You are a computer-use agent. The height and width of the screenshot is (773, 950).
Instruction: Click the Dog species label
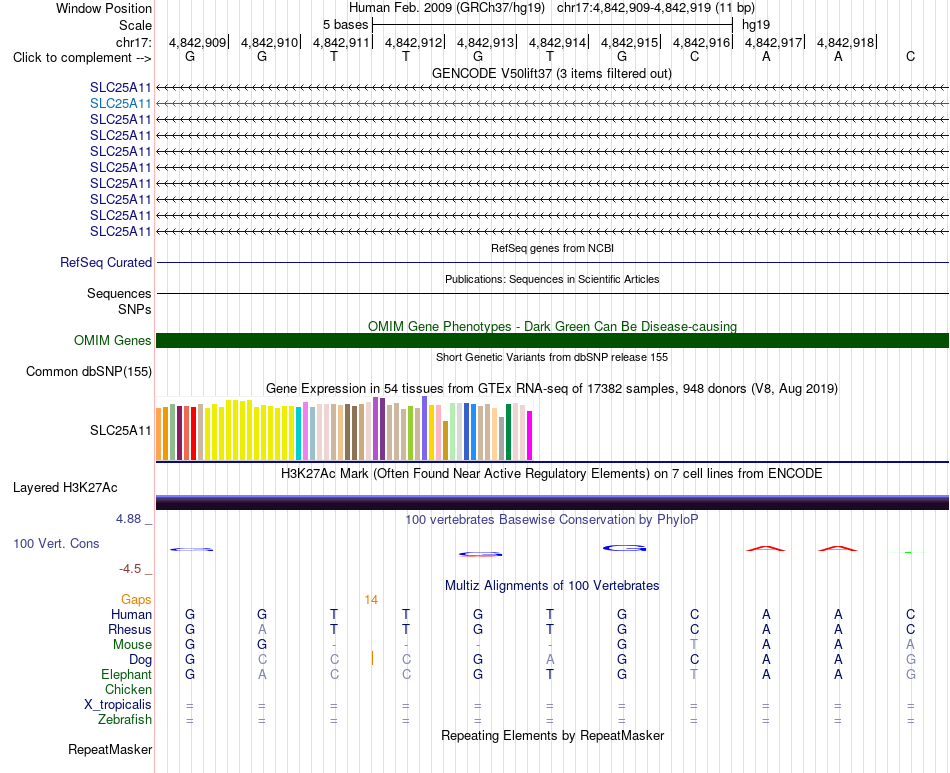pyautogui.click(x=140, y=660)
